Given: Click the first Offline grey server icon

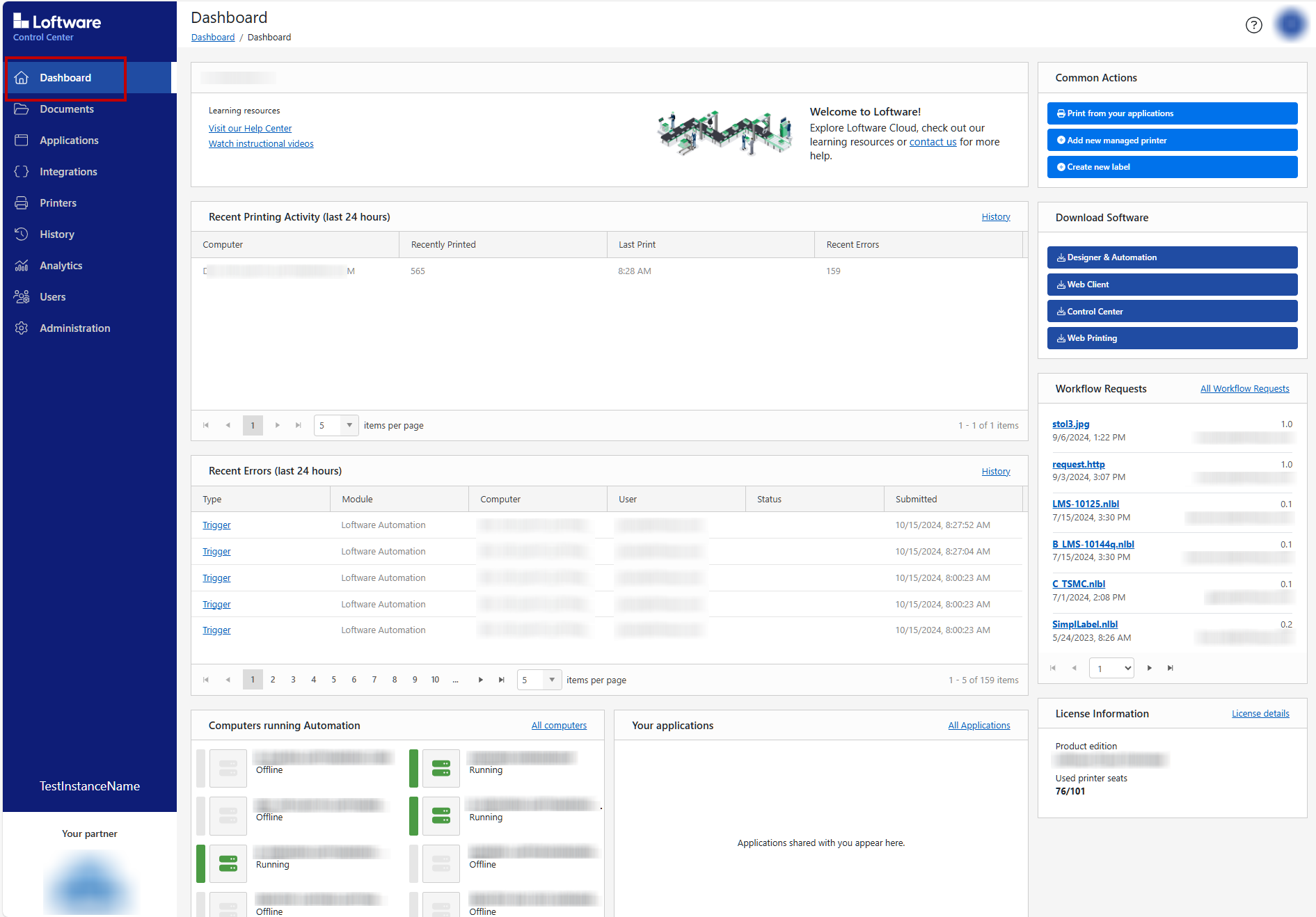Looking at the screenshot, I should click(228, 768).
